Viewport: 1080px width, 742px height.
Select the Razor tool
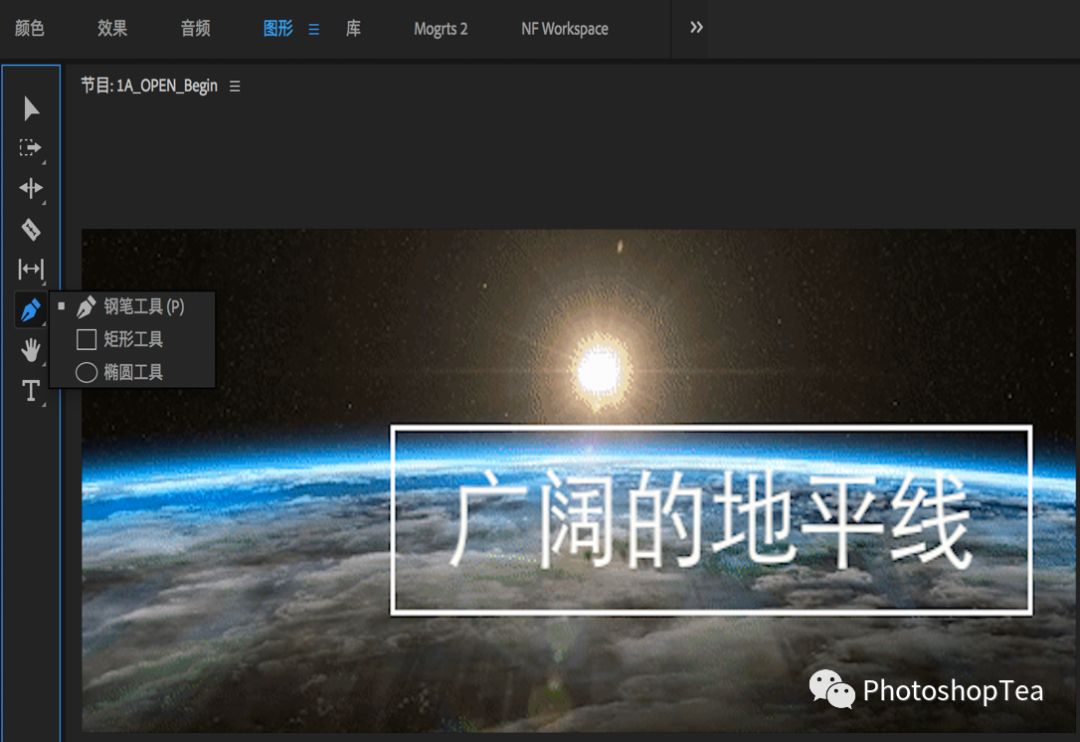pos(30,229)
